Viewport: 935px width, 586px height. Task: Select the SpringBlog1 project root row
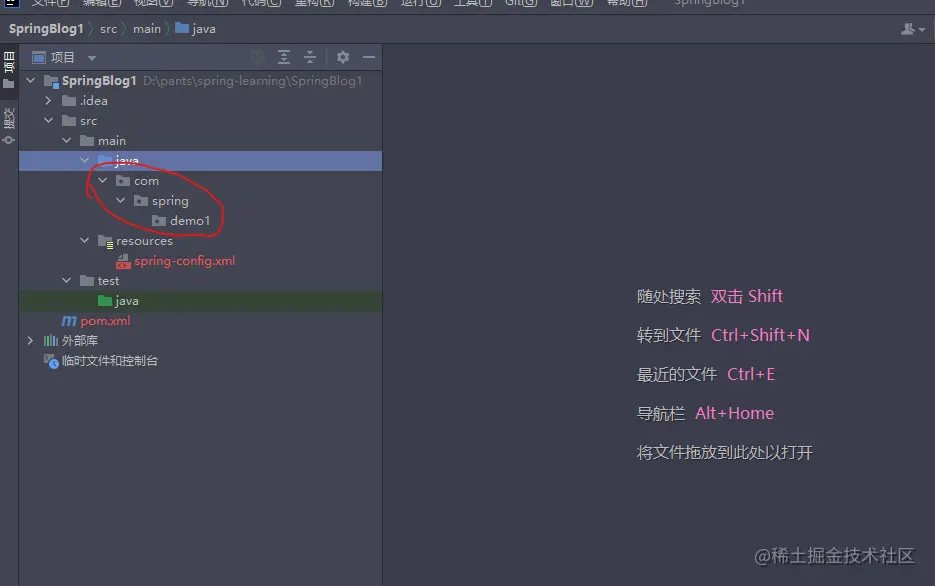tap(200, 81)
